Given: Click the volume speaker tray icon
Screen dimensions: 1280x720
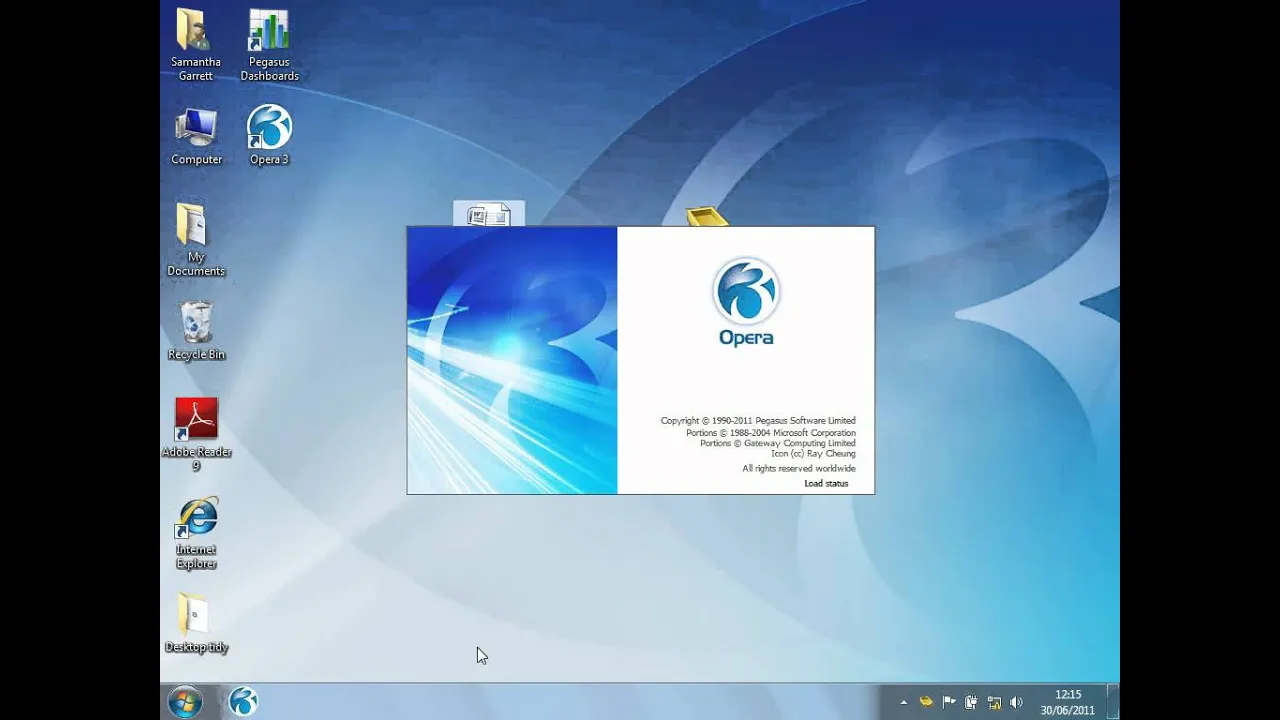Looking at the screenshot, I should 1017,702.
